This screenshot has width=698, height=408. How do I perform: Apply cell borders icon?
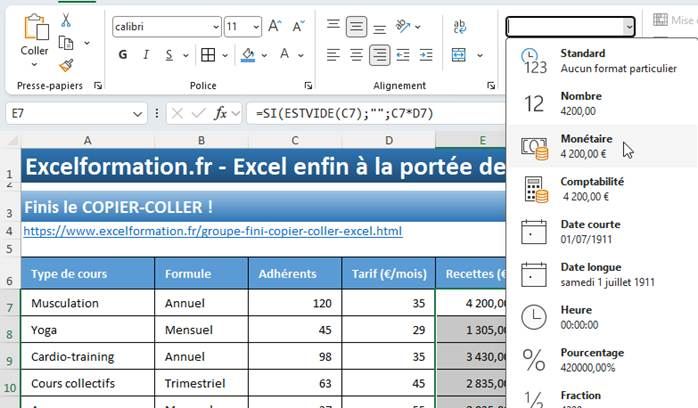click(208, 55)
